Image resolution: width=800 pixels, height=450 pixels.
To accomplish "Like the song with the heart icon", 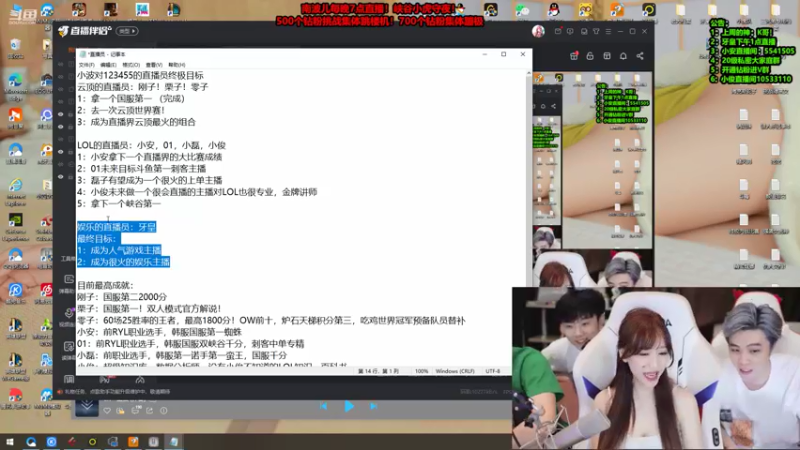I will (x=107, y=410).
